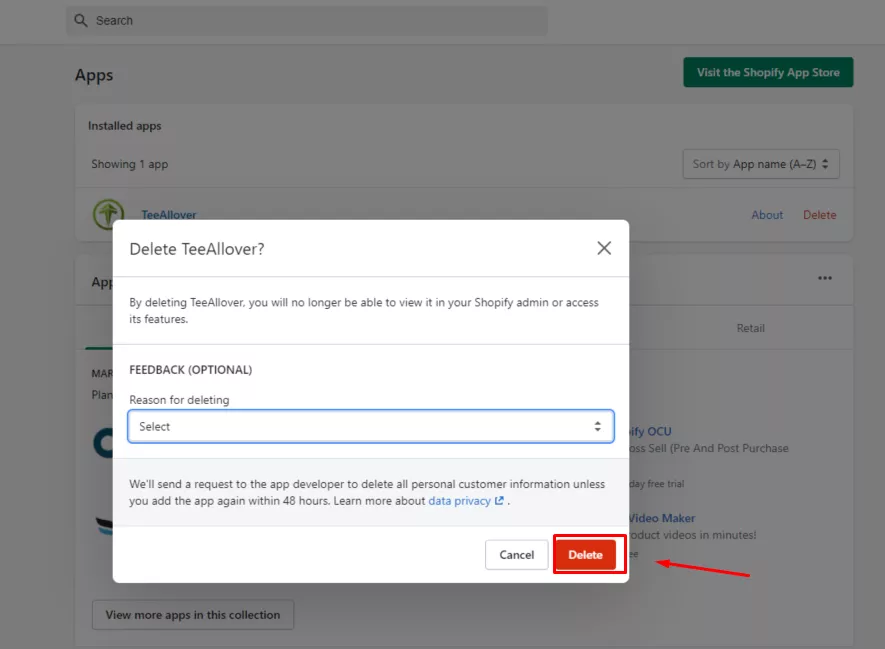The height and width of the screenshot is (649, 885).
Task: Open the About link for TeeAllover
Action: tap(767, 215)
